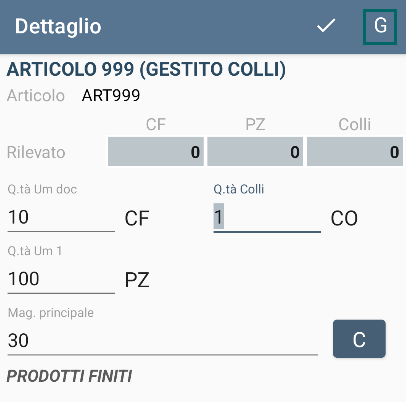
Task: Focus the Q.tà Um doc field
Action: point(61,217)
